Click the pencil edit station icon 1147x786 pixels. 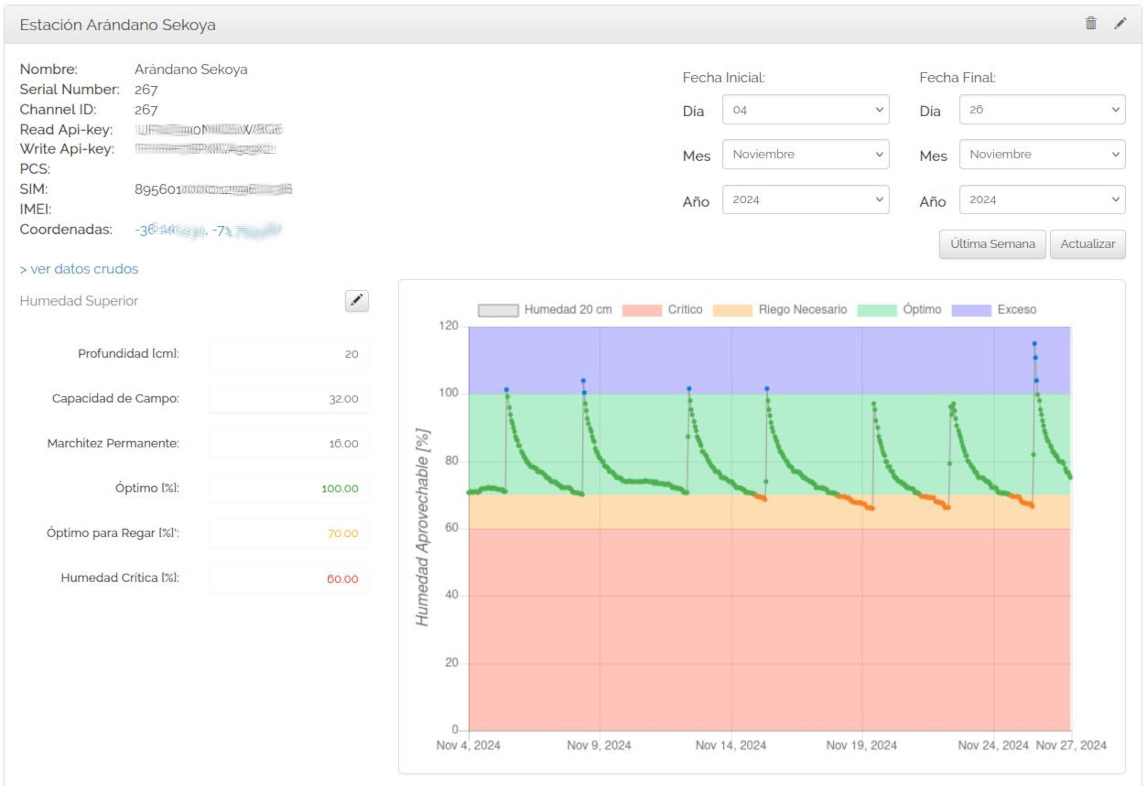pyautogui.click(x=1120, y=24)
